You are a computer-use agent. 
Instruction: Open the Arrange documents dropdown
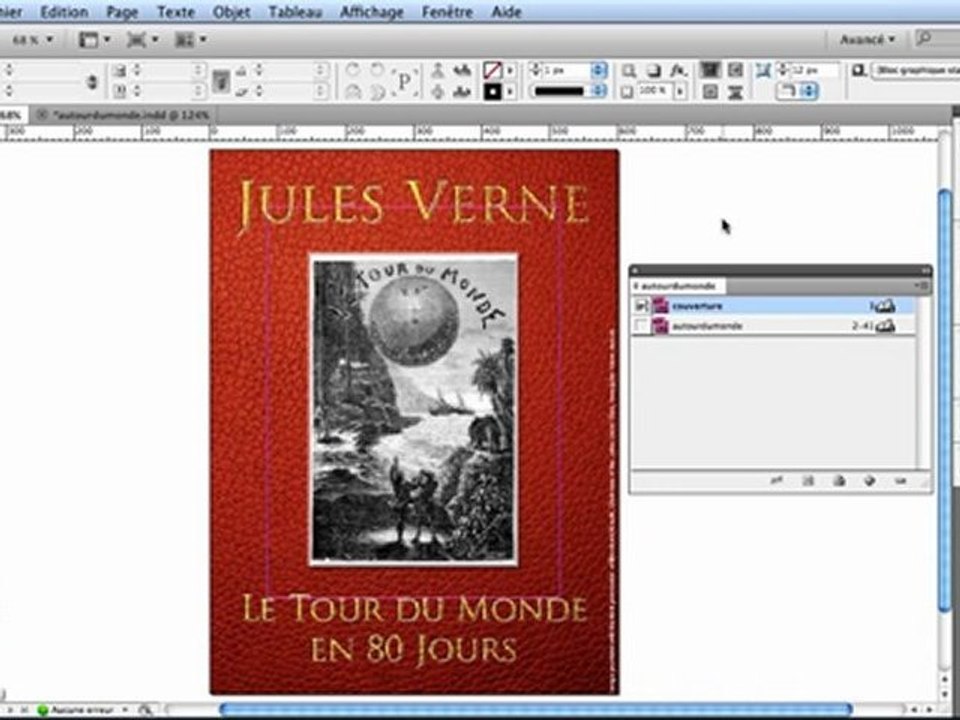(191, 40)
